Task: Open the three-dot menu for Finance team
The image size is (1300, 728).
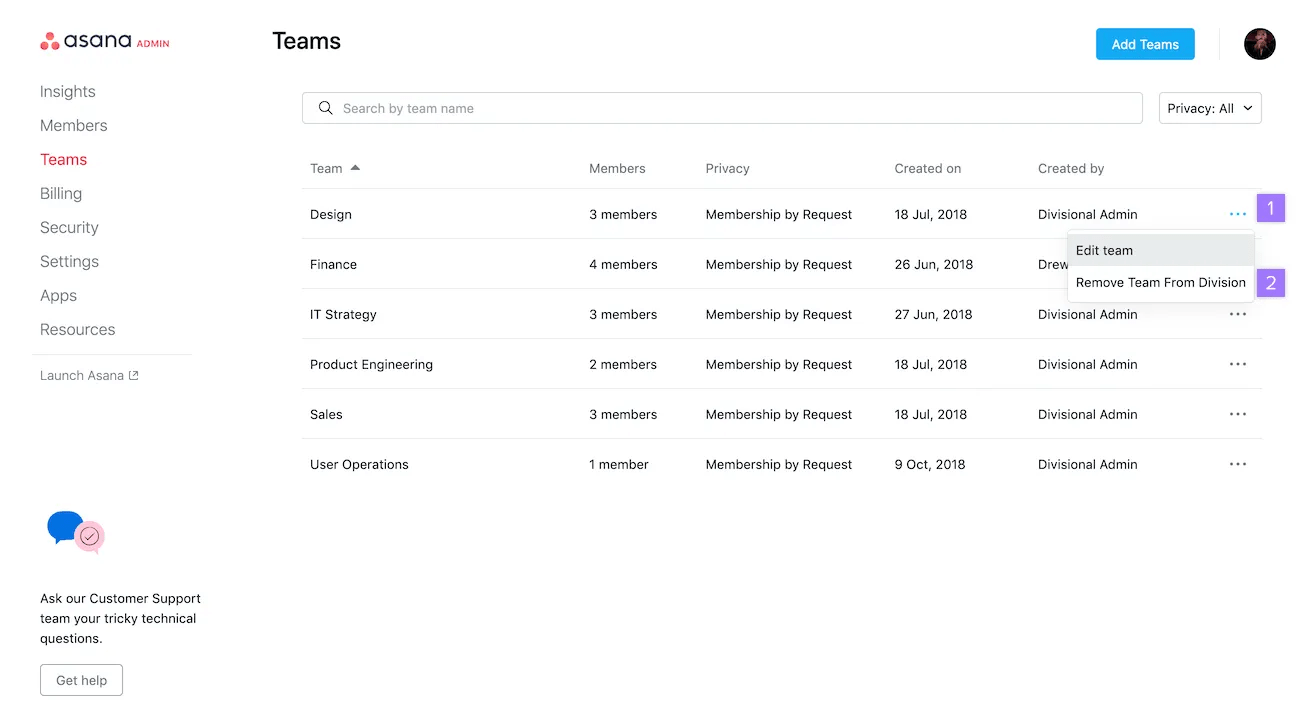Action: pyautogui.click(x=1238, y=264)
